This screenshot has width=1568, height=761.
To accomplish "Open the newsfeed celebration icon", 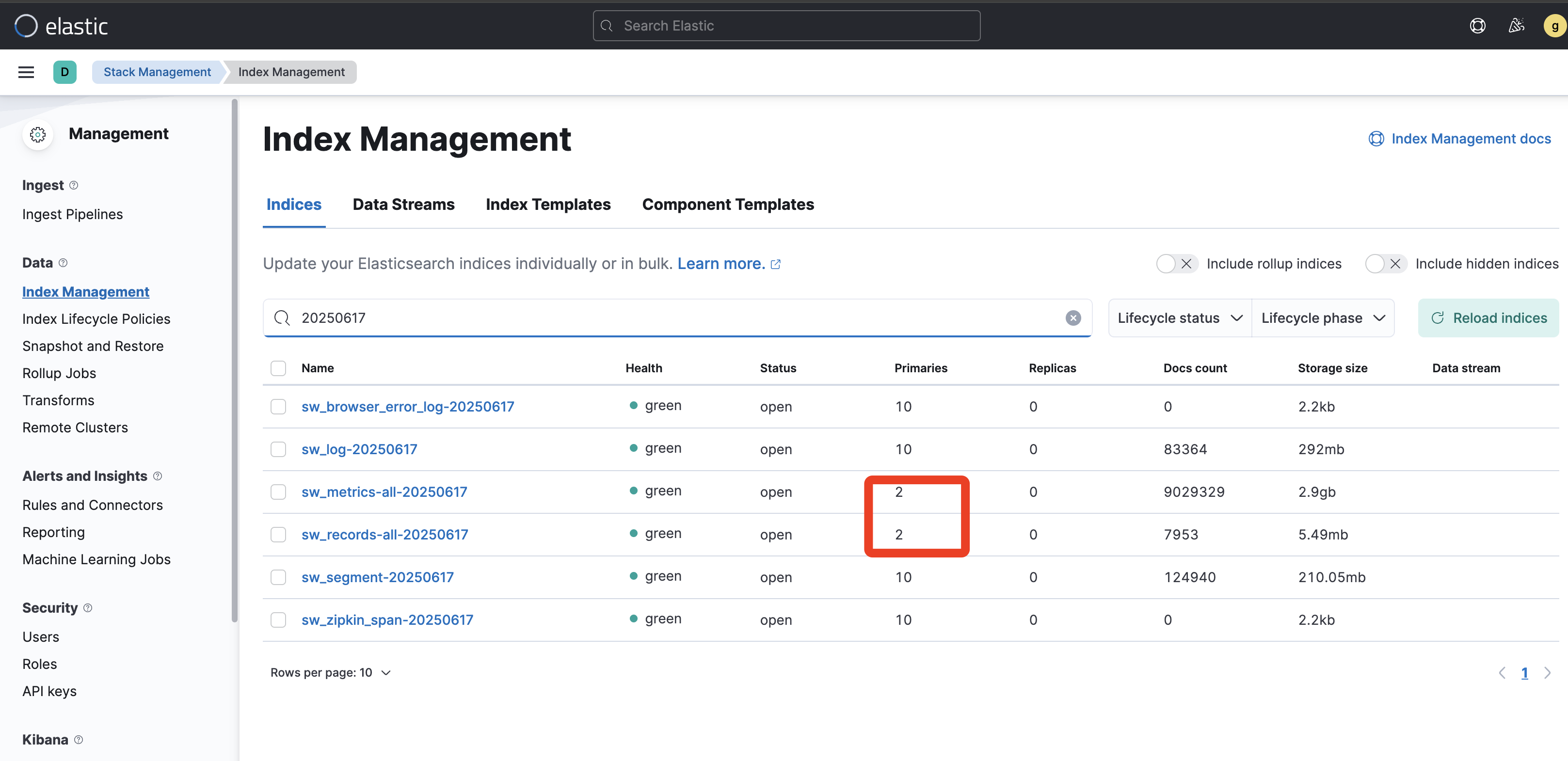I will pos(1516,26).
